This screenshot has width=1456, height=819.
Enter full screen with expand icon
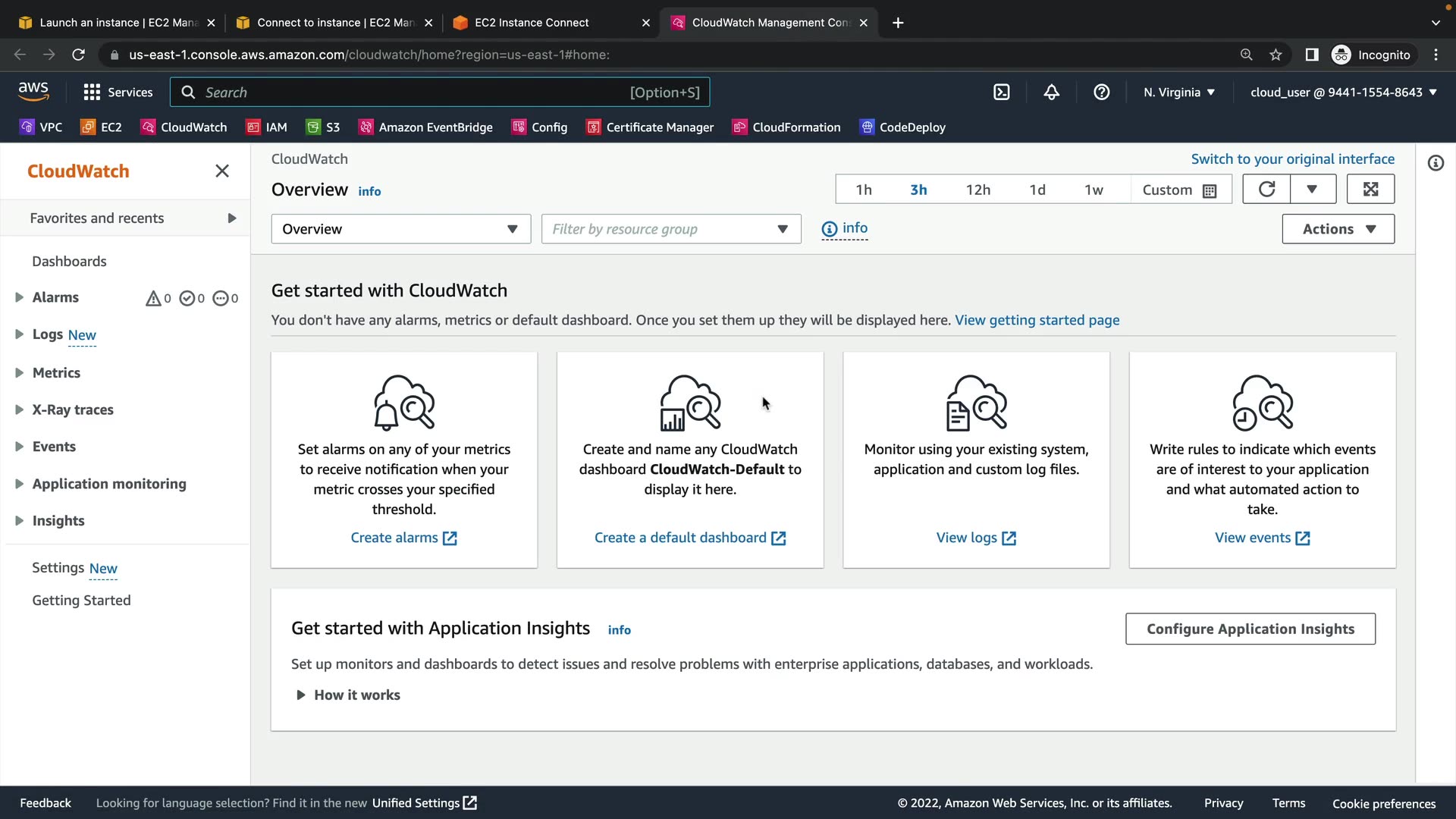click(1370, 190)
